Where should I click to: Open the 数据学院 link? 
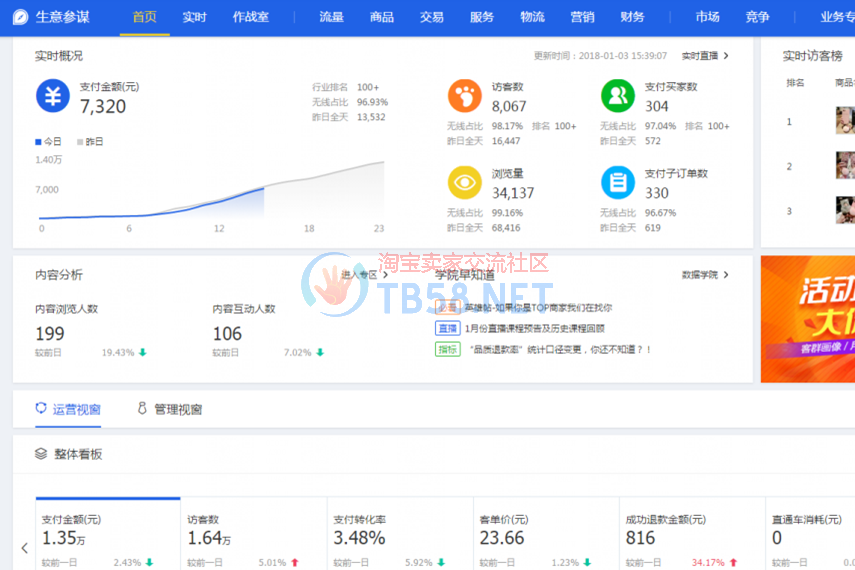point(705,275)
